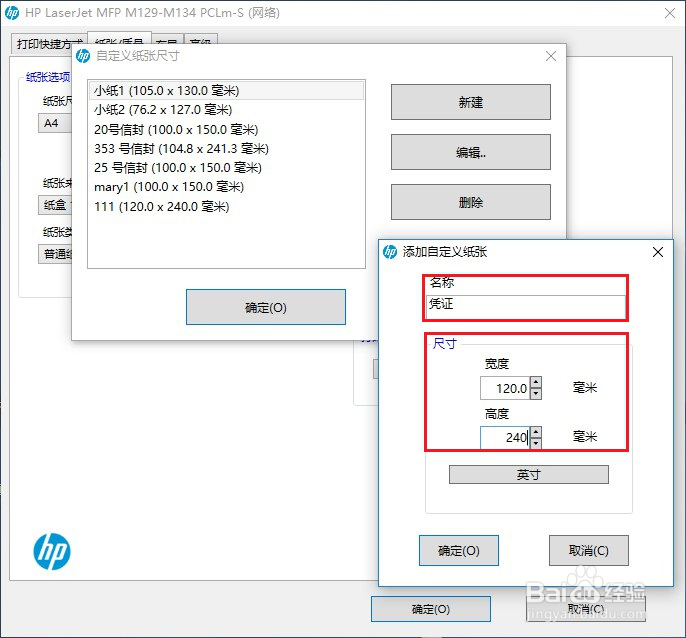Cancel the 添加自定义纸张 dialog with 取消(C)
Viewport: 686px width, 638px height.
(588, 550)
